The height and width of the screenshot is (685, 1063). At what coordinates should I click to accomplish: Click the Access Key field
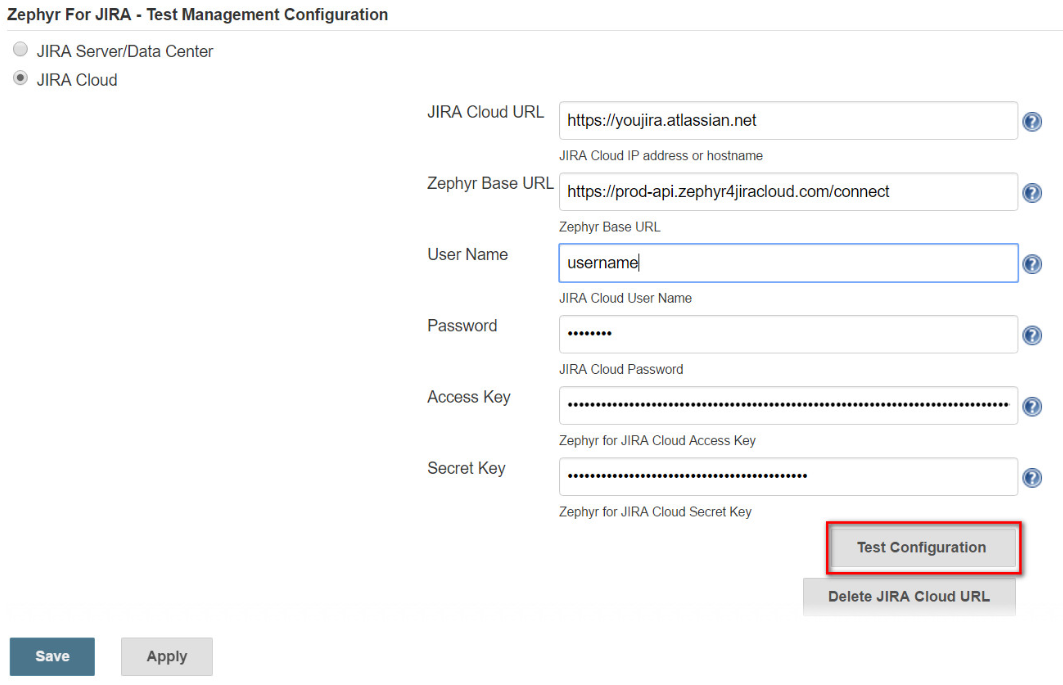click(788, 406)
